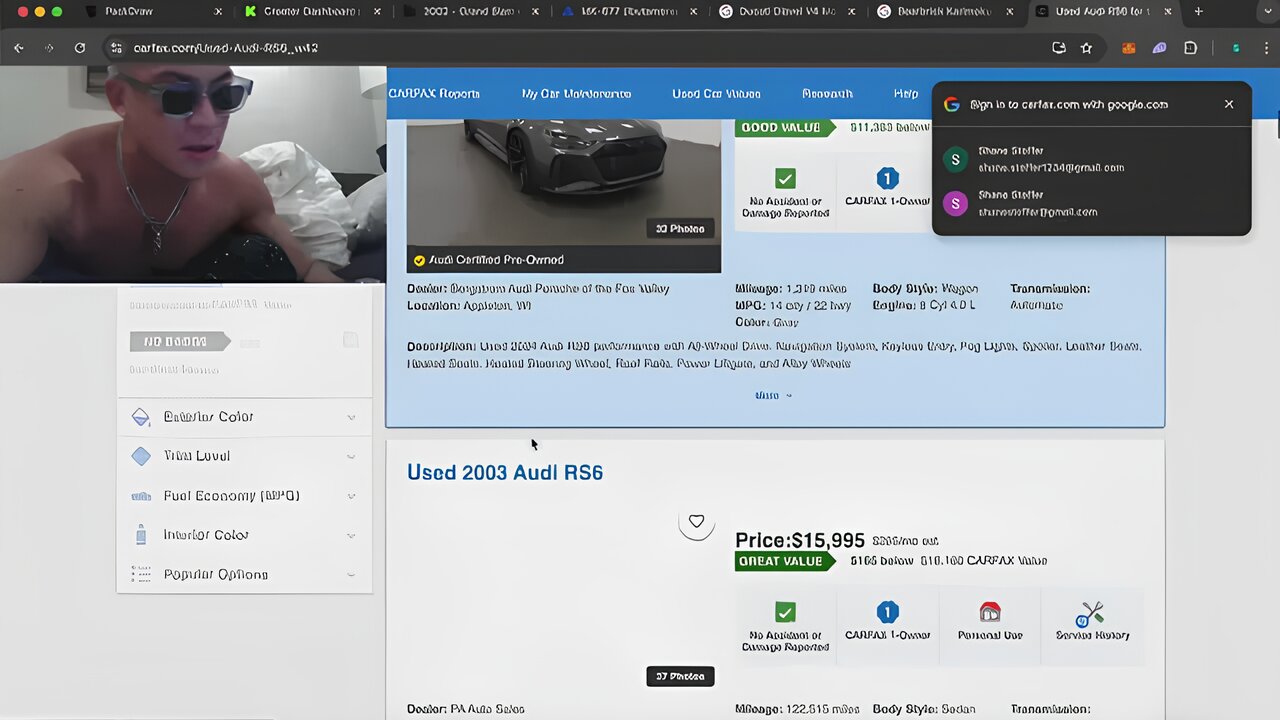Bookmark this page with the star icon
Screen dimensions: 1280x720
1086,48
